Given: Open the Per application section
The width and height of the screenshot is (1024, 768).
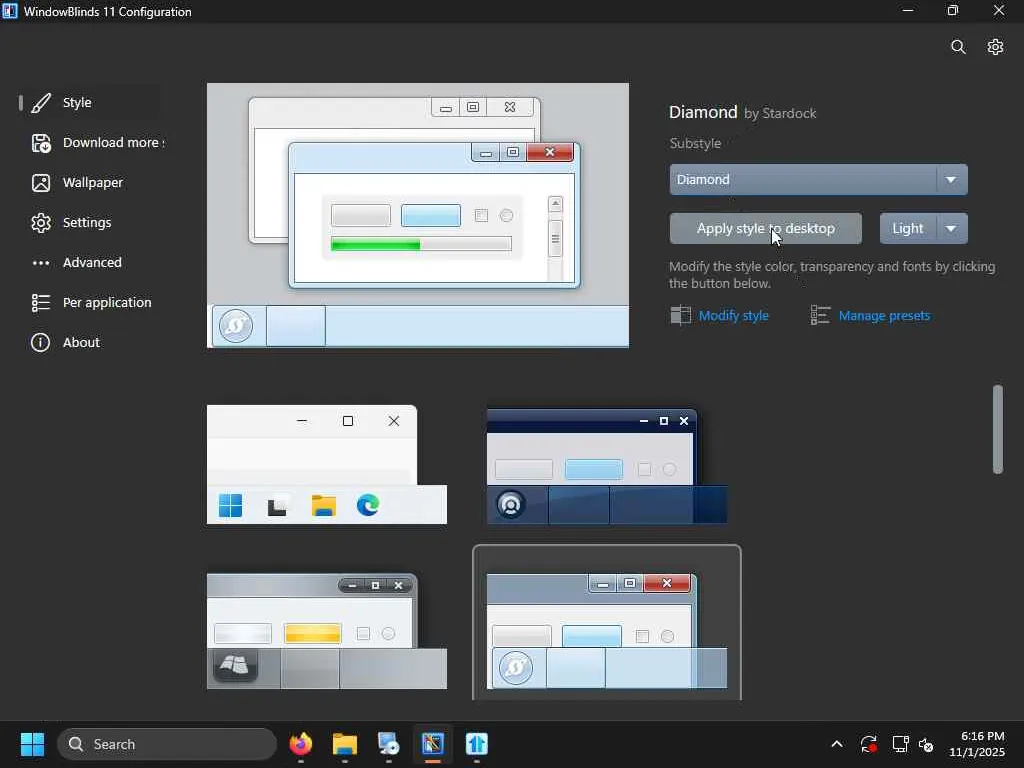Looking at the screenshot, I should pyautogui.click(x=91, y=302).
